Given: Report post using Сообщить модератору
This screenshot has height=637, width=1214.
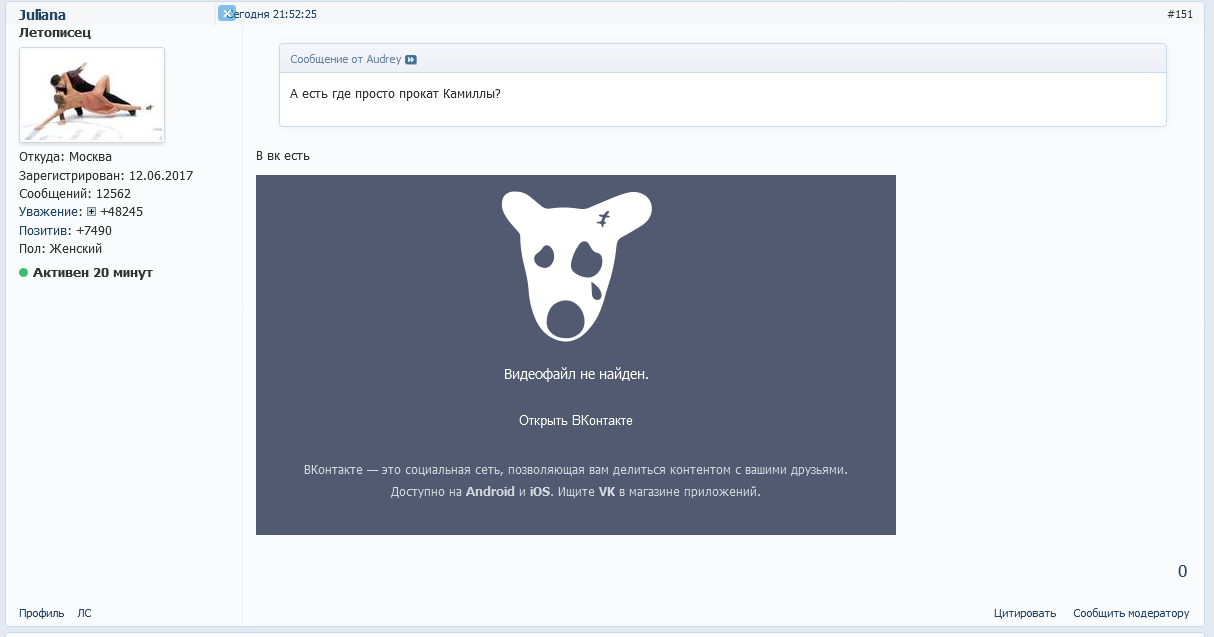Looking at the screenshot, I should [1131, 613].
